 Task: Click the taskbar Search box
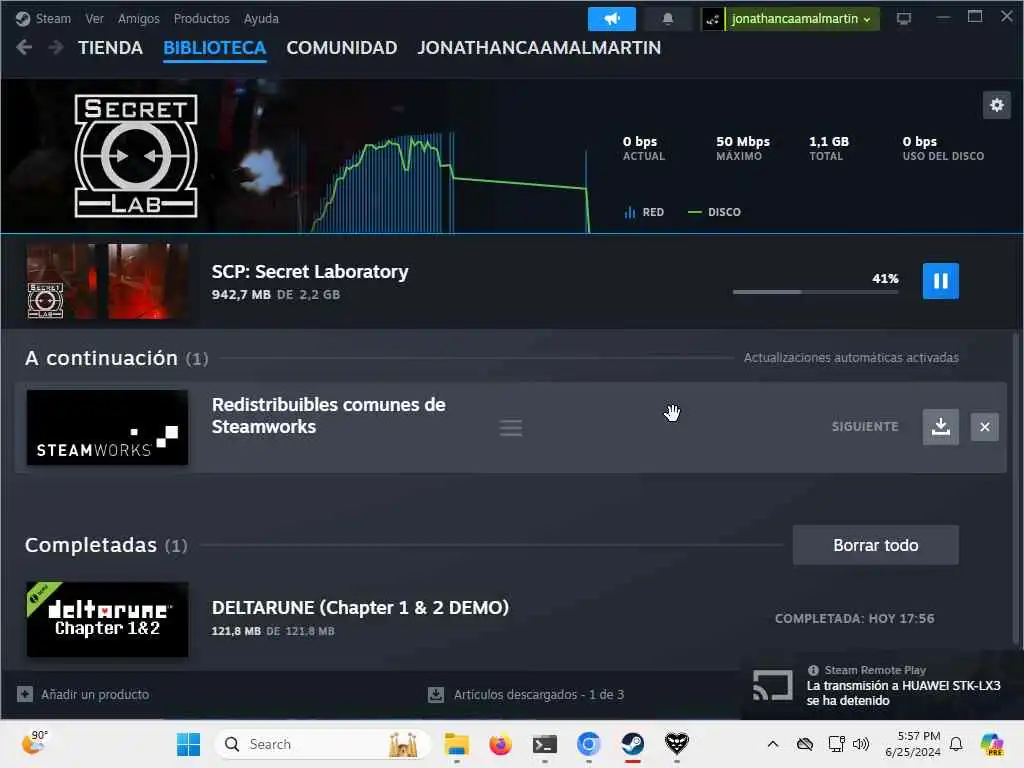tap(323, 744)
